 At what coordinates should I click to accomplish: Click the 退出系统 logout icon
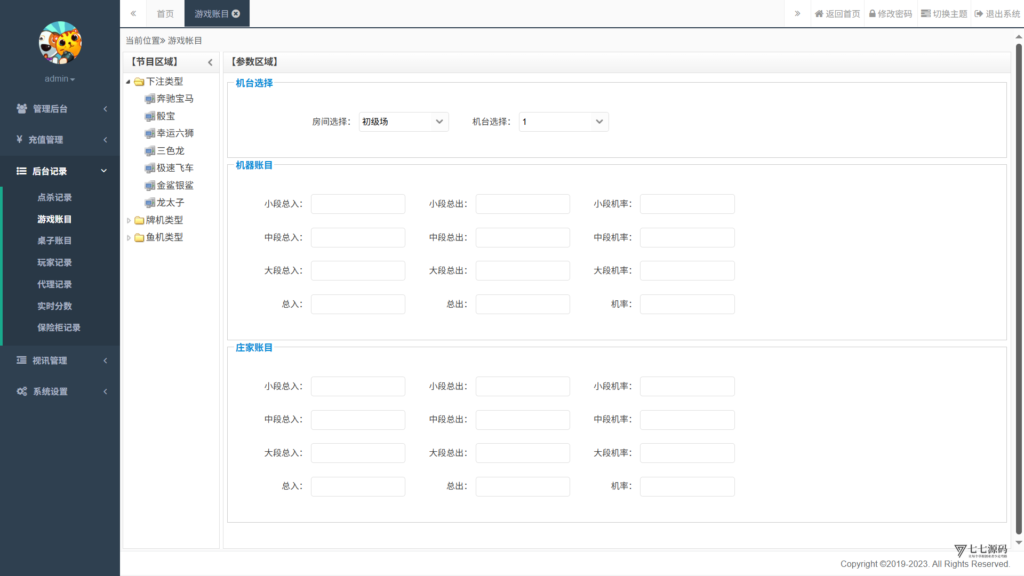[979, 14]
